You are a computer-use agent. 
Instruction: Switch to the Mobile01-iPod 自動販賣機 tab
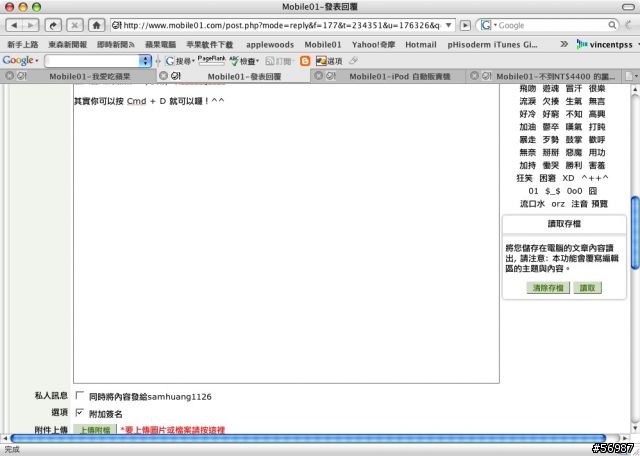point(400,76)
